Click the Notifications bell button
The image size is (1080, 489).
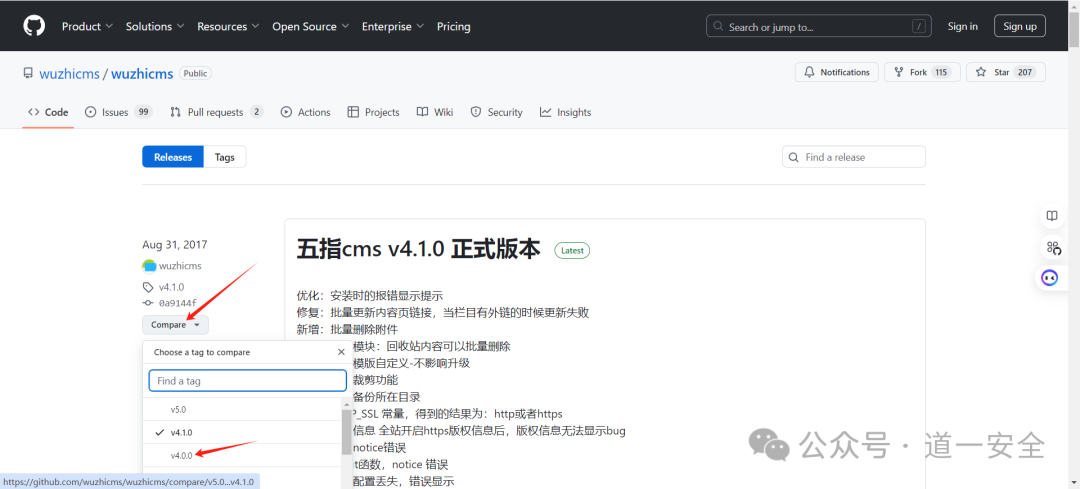(x=837, y=72)
